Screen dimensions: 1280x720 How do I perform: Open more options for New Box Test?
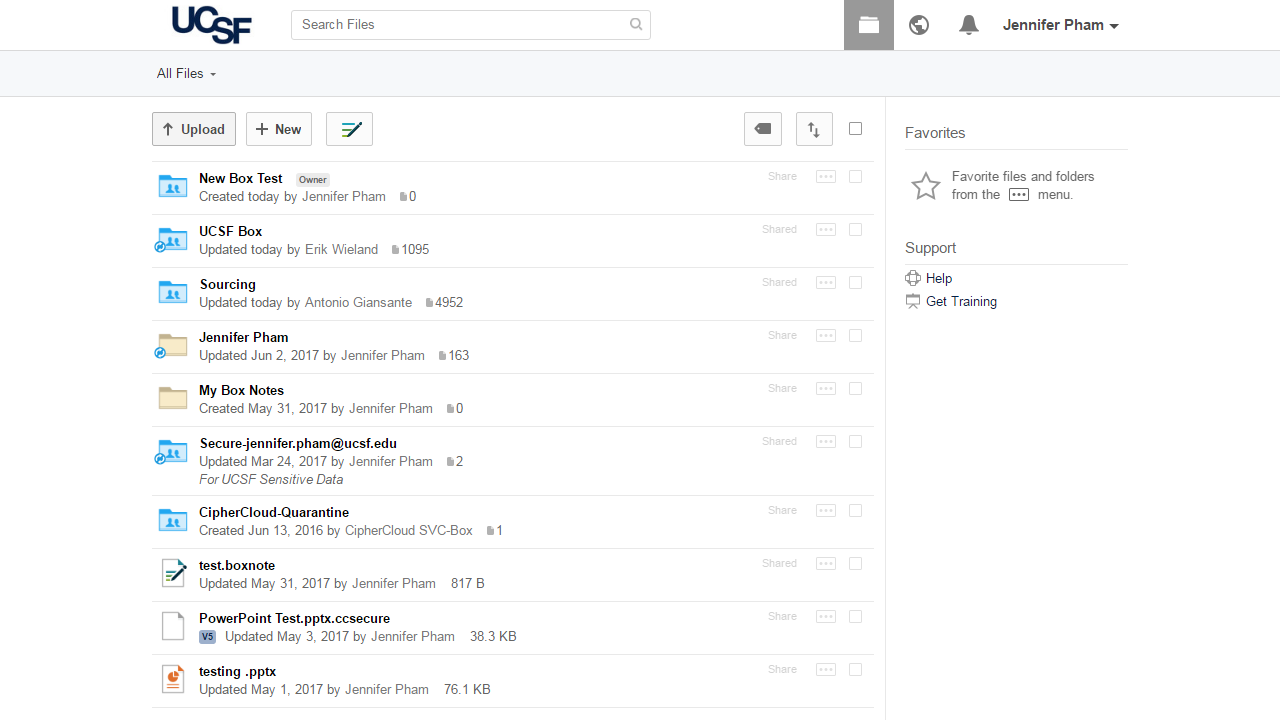826,177
